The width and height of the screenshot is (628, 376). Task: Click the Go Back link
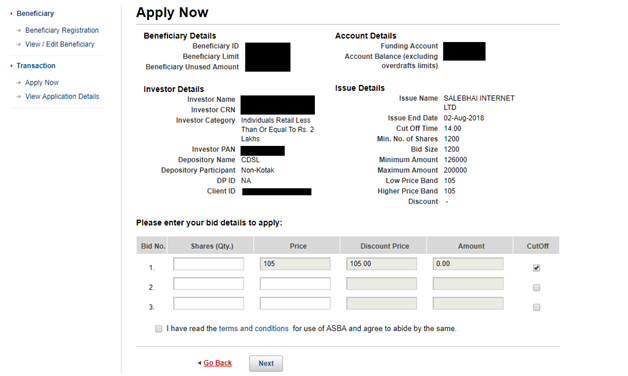coord(217,363)
